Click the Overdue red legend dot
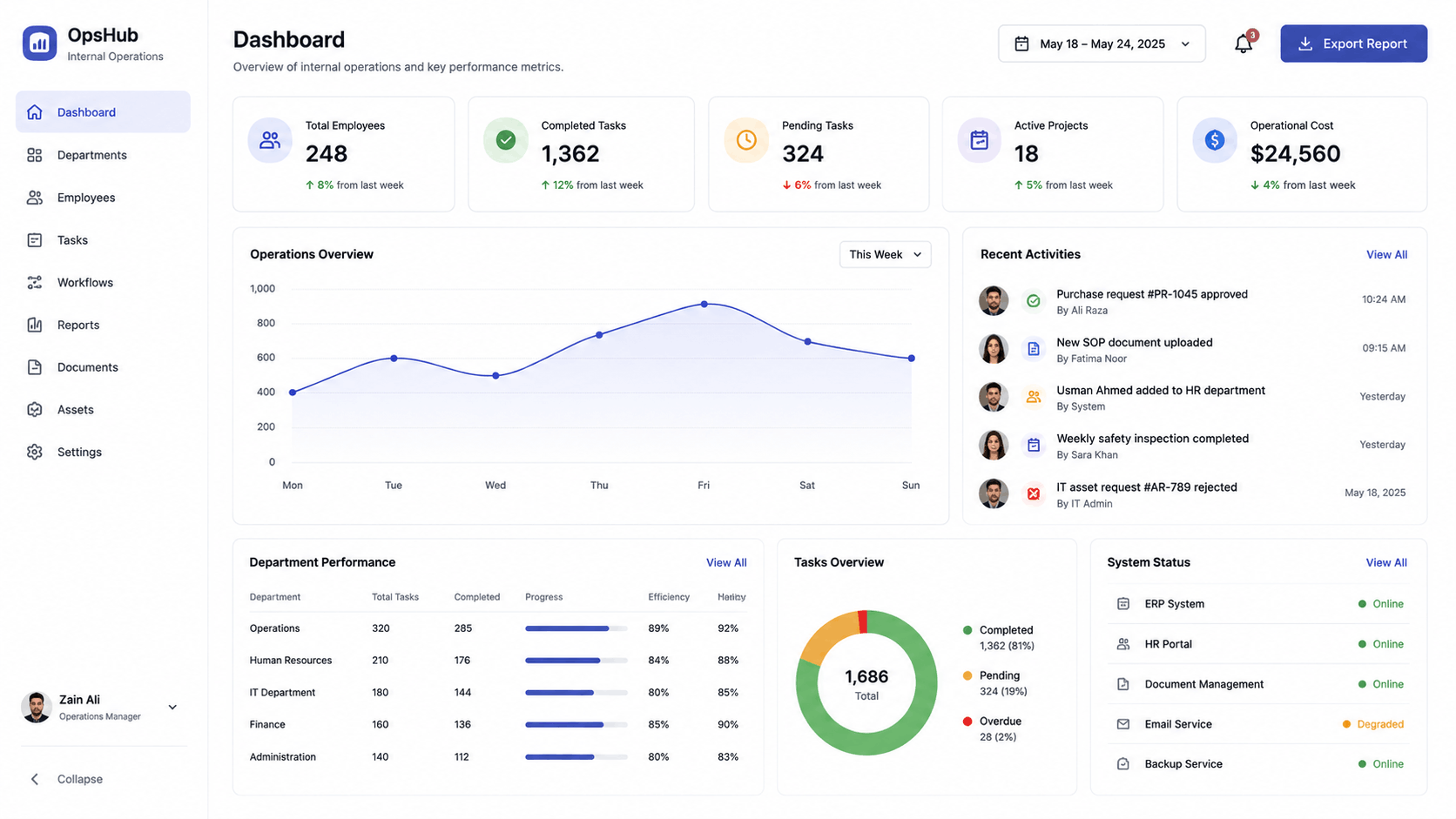1456x819 pixels. coord(967,722)
